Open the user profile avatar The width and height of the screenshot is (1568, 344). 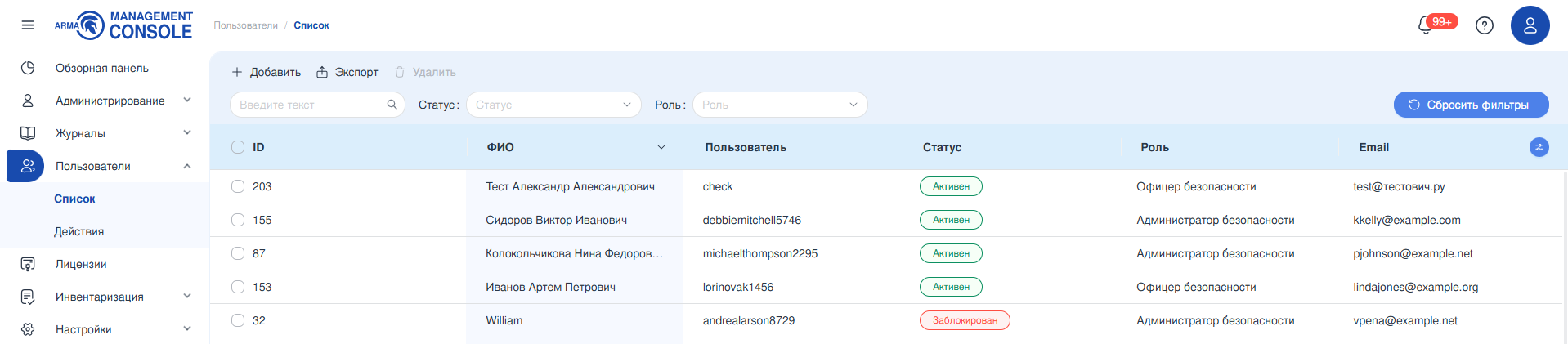[1530, 25]
